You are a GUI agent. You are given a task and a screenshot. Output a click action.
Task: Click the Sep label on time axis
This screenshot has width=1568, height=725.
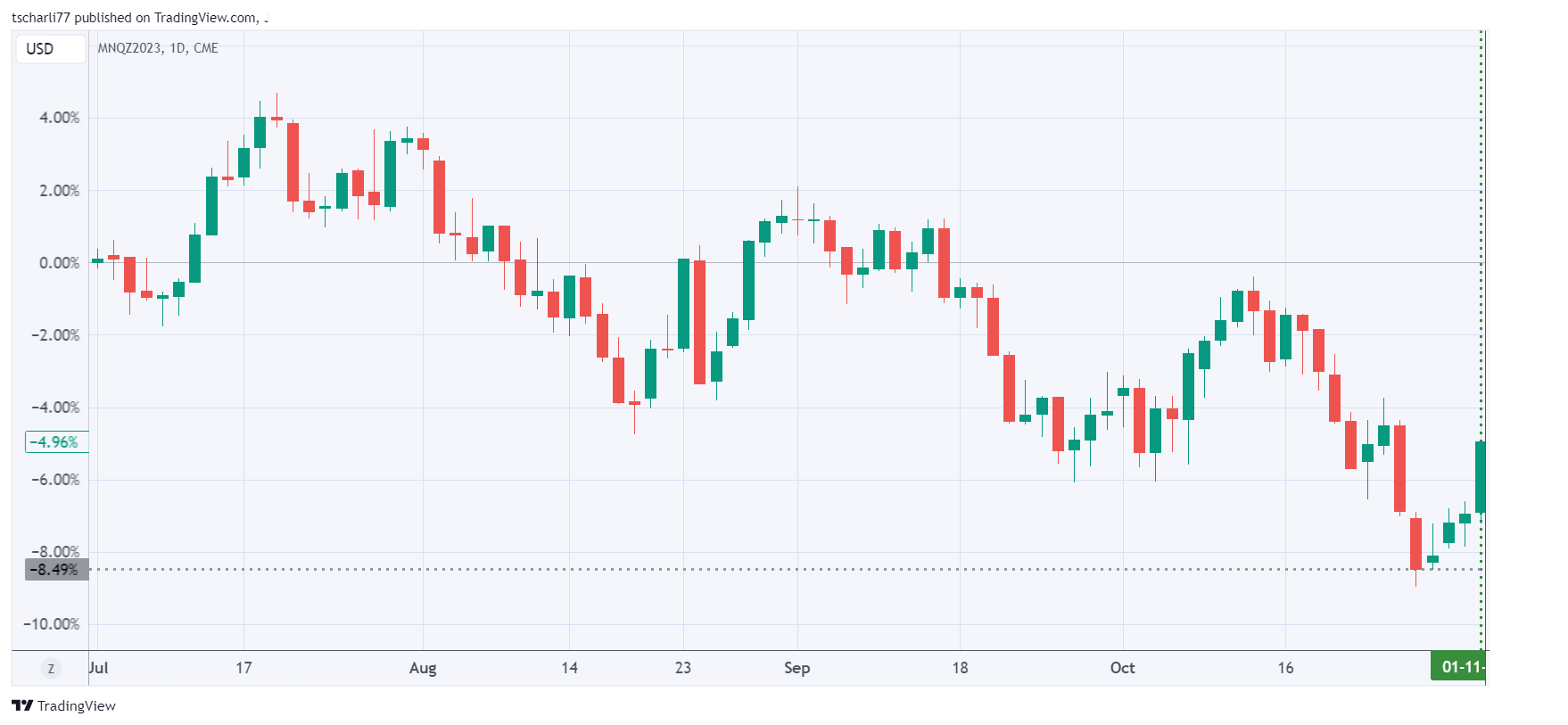tap(796, 668)
